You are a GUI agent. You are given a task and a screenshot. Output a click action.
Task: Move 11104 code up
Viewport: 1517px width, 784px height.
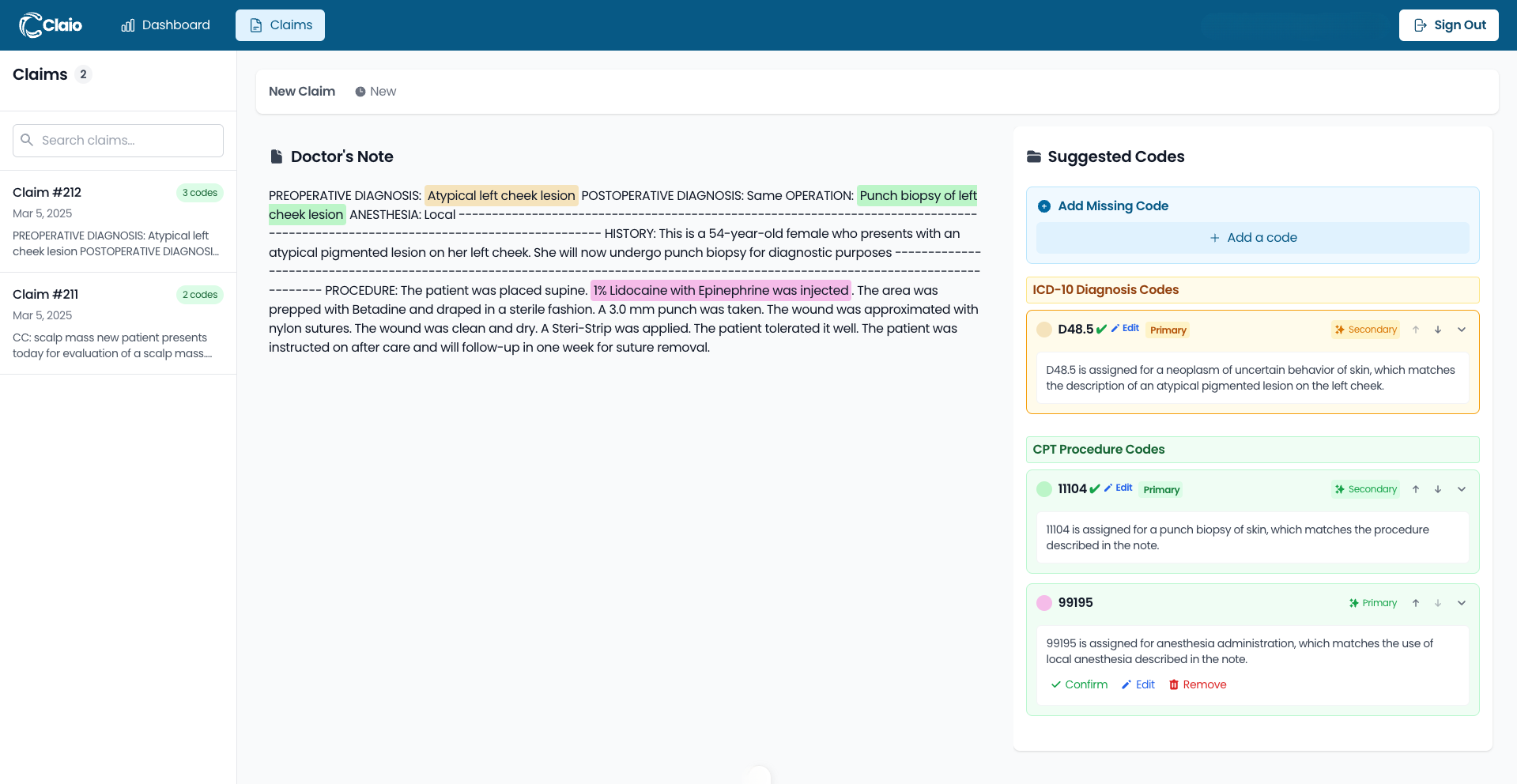click(1416, 489)
